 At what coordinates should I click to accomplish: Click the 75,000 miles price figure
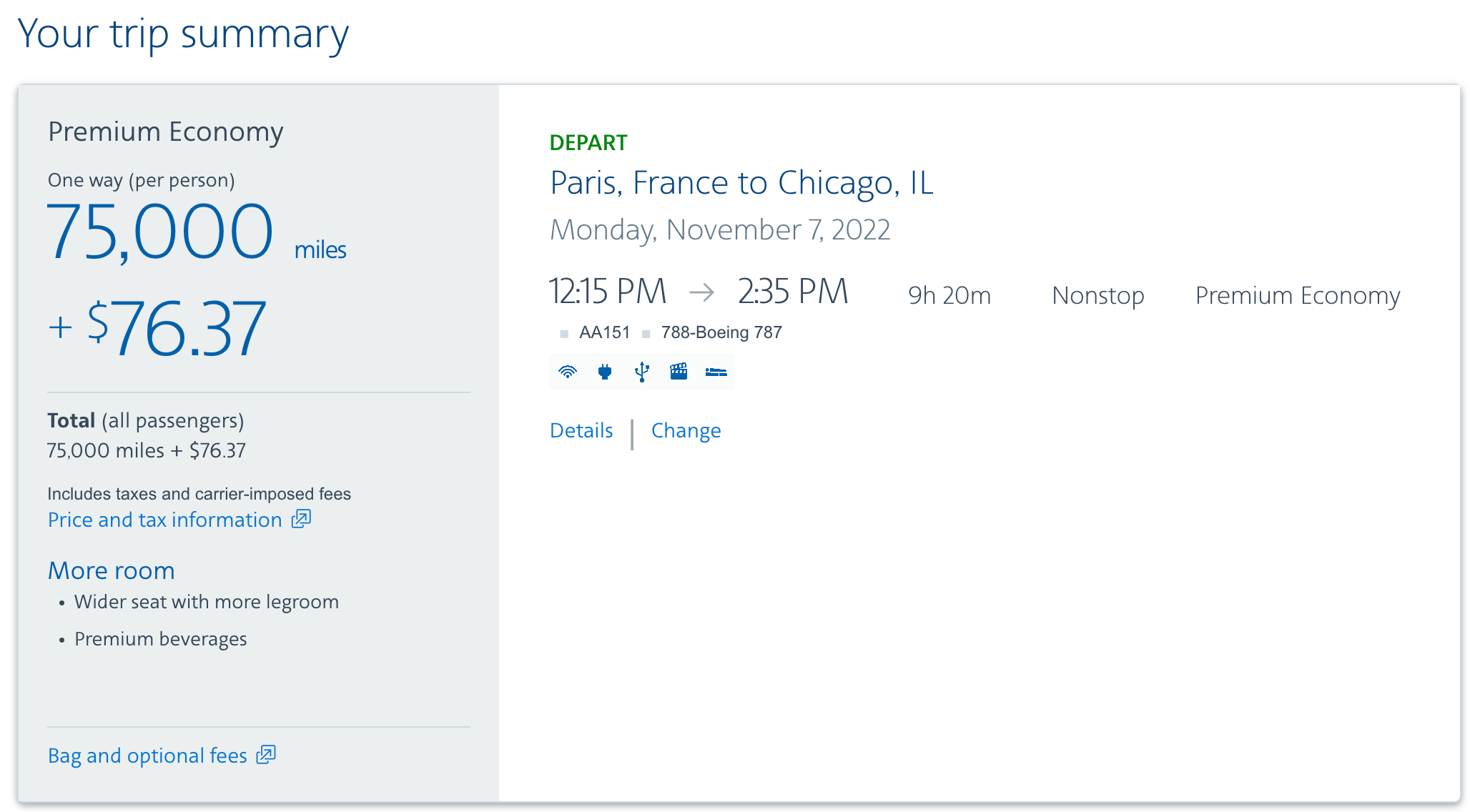click(x=160, y=232)
